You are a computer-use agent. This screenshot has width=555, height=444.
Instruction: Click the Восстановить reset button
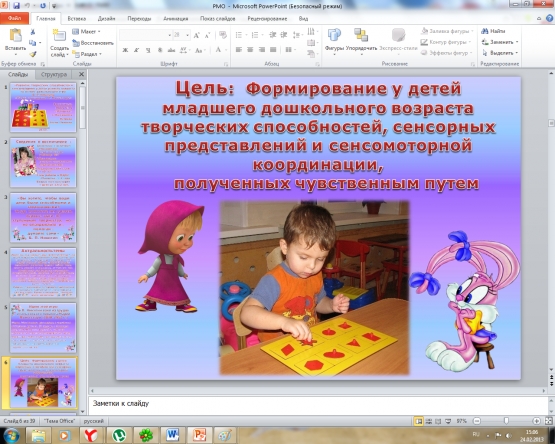click(x=93, y=43)
